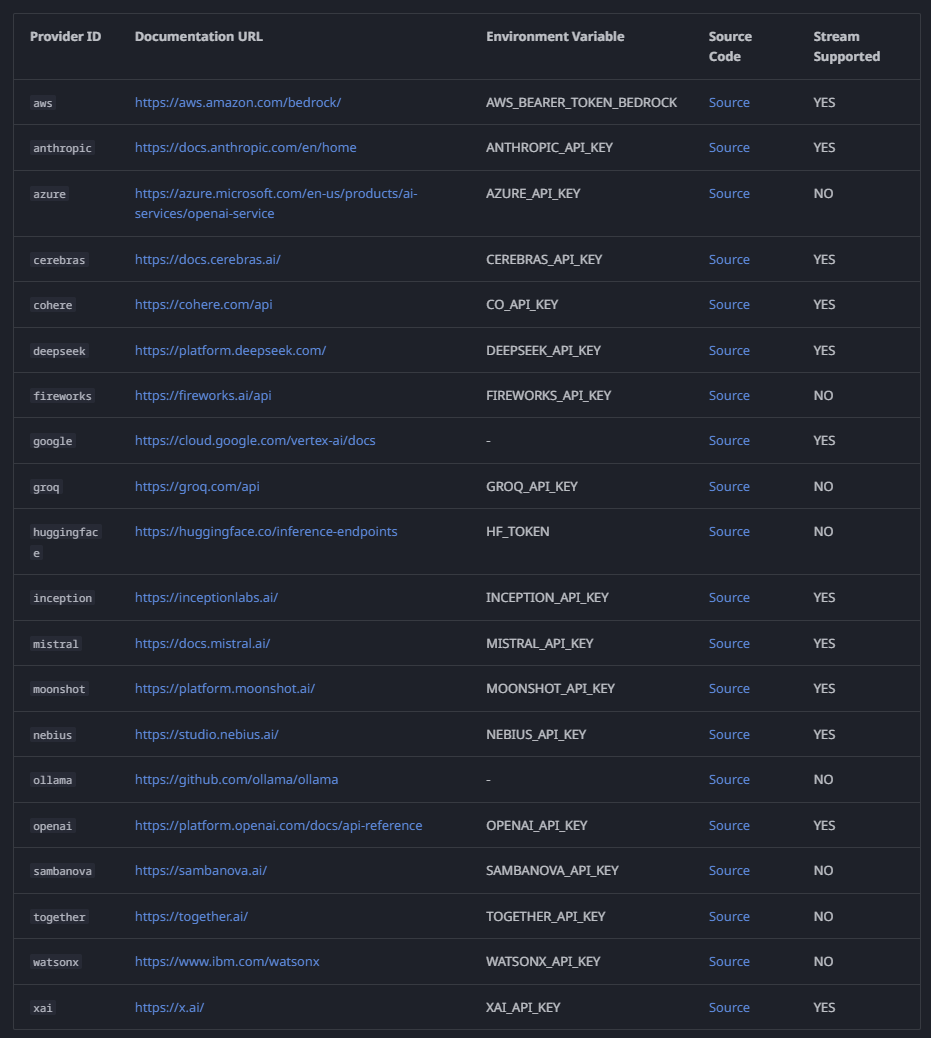The image size is (931, 1038).
Task: Open the ollama GitHub repository link
Action: click(236, 779)
